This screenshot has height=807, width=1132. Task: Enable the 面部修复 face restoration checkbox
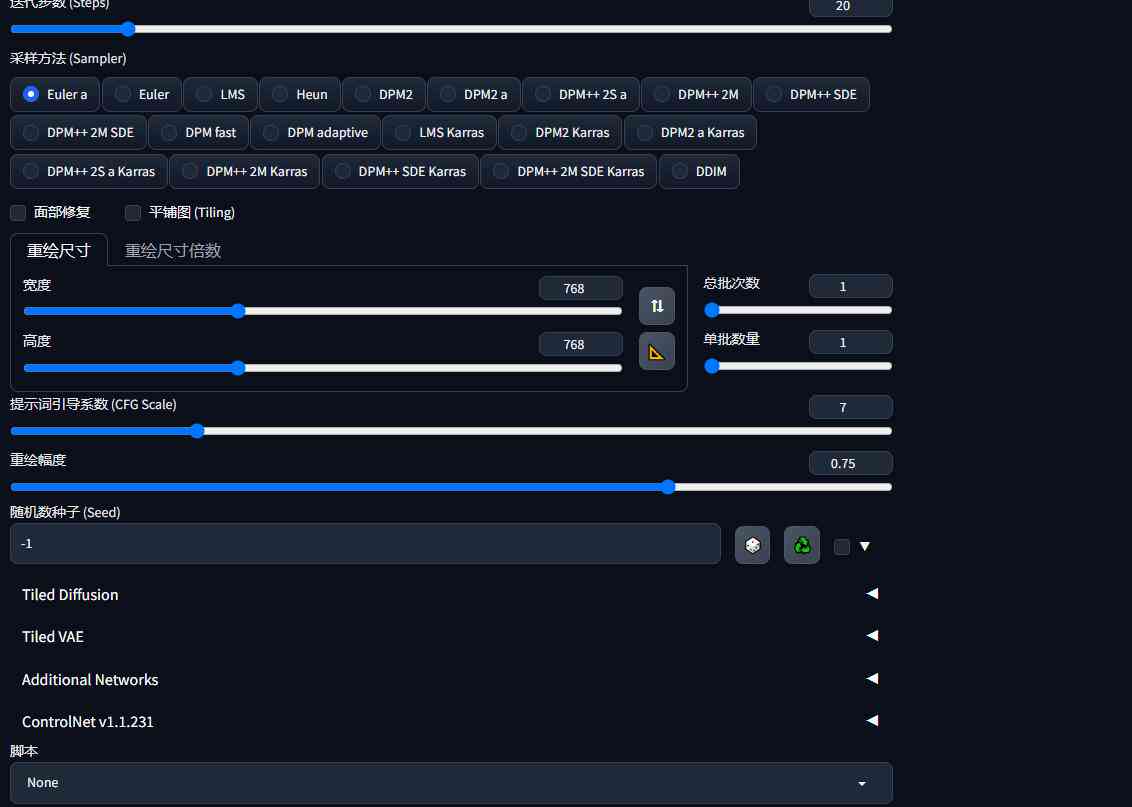18,212
